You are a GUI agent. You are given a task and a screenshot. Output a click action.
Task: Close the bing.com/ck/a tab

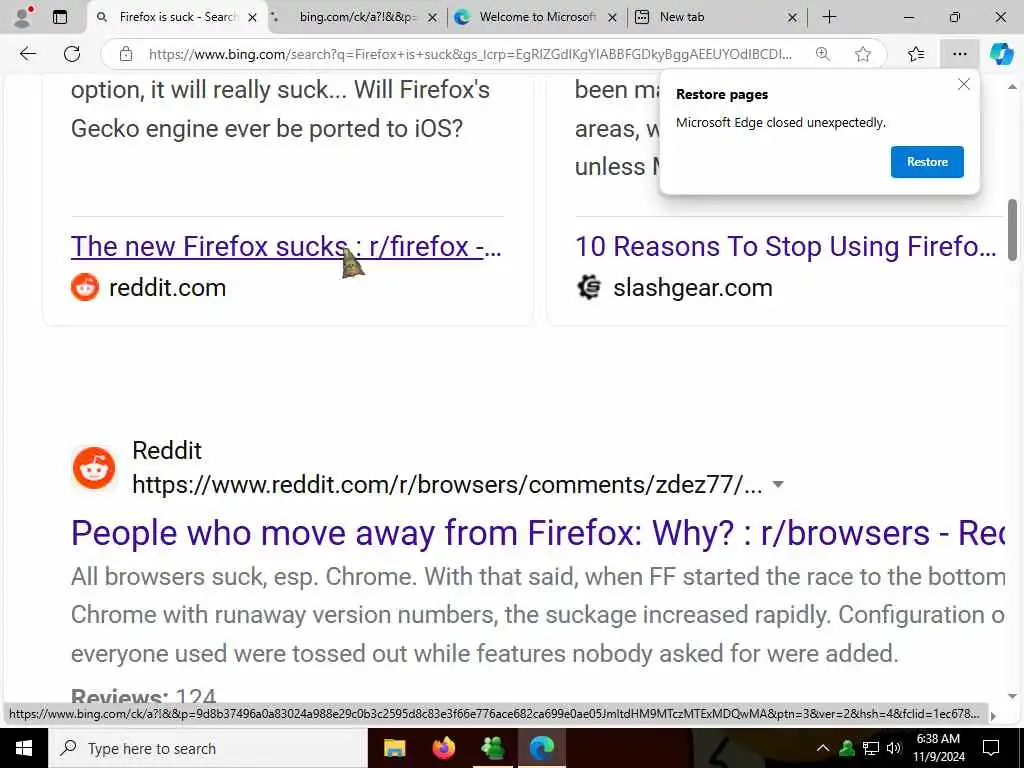pyautogui.click(x=432, y=18)
